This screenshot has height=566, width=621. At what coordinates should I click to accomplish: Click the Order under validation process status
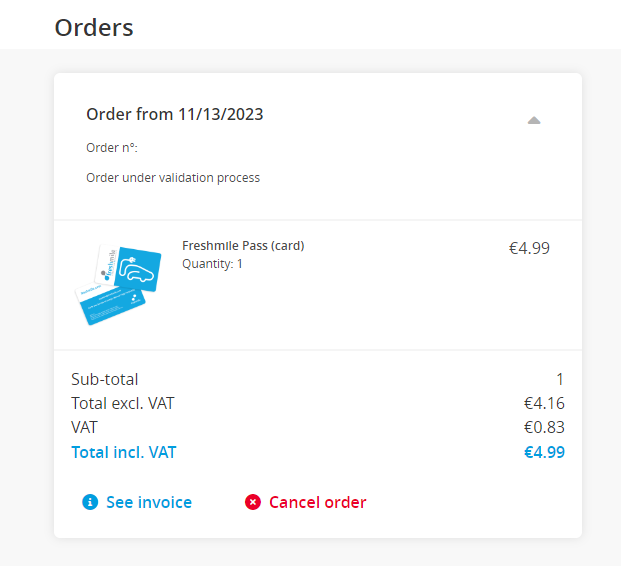pos(173,178)
